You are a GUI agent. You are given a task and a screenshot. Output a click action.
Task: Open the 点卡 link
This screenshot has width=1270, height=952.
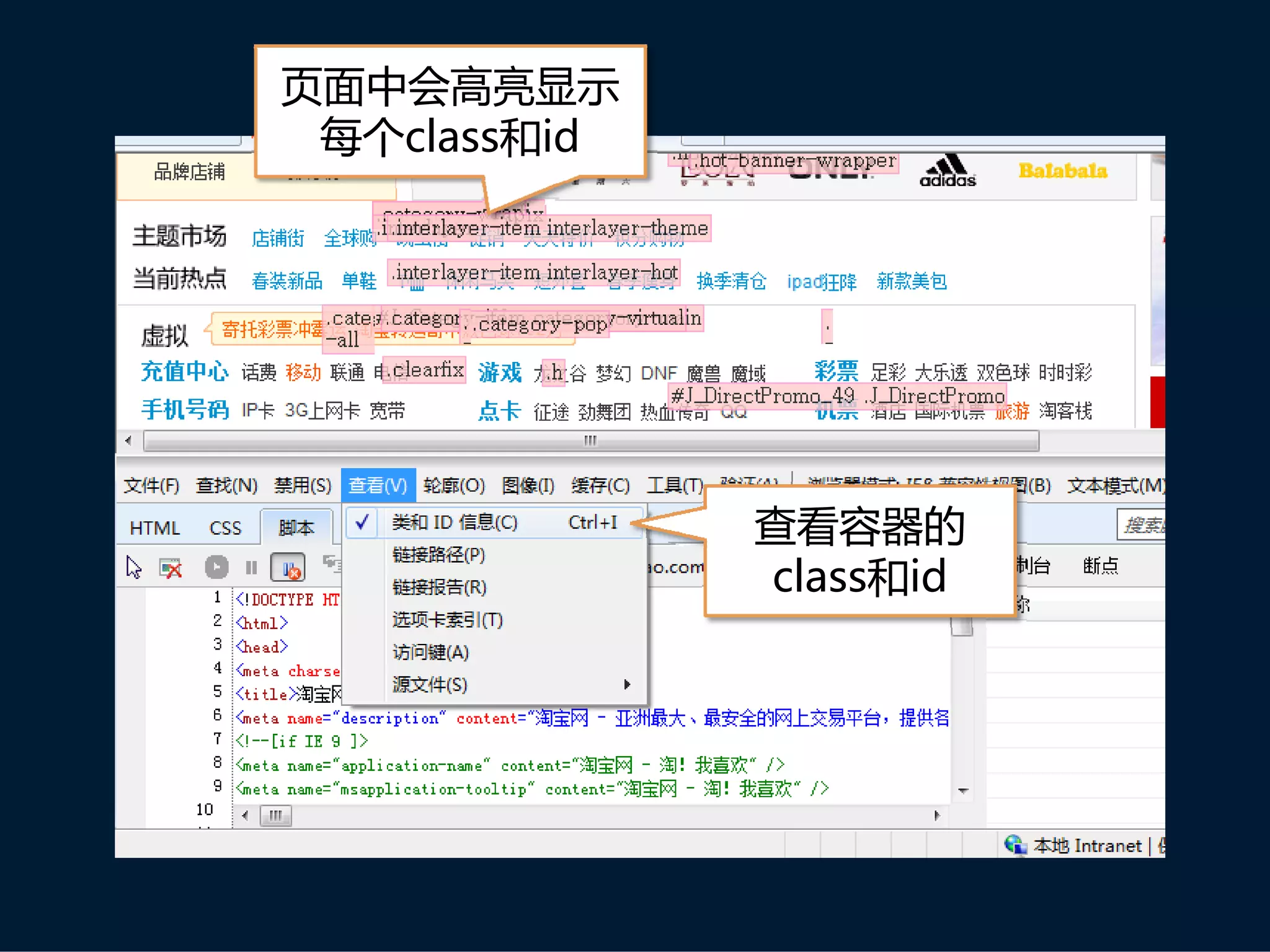[x=499, y=410]
